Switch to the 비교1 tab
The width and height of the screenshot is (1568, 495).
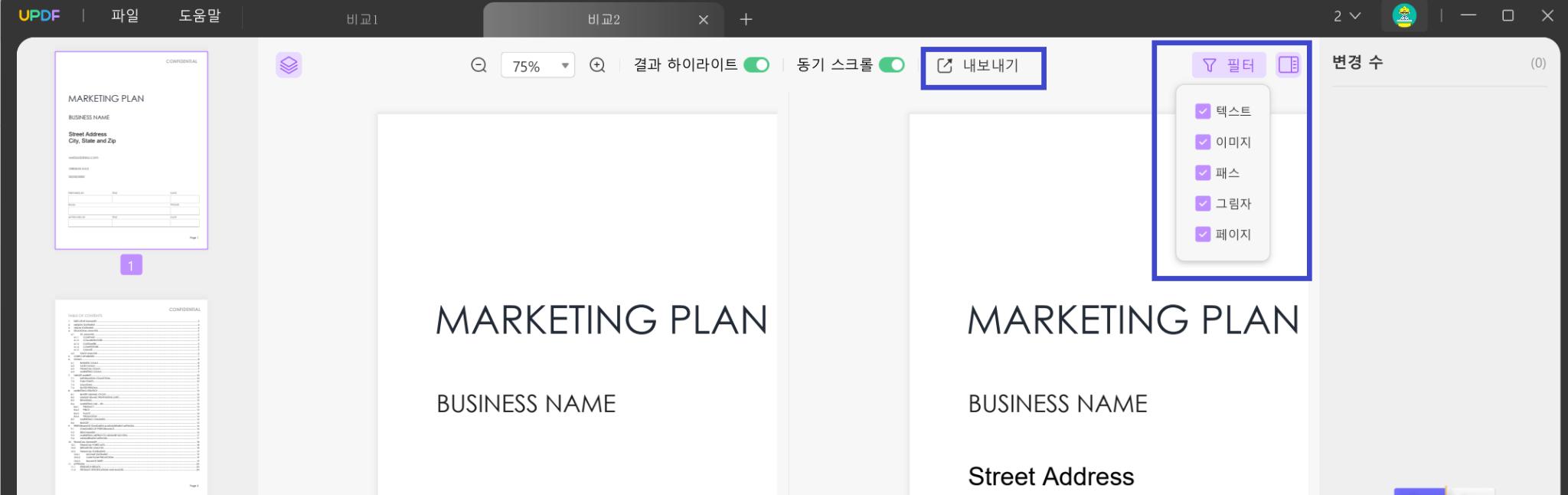362,19
